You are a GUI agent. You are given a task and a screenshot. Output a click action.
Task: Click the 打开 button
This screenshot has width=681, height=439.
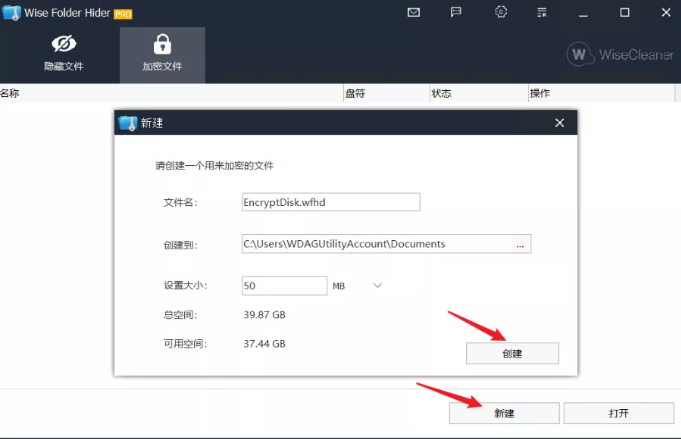click(x=617, y=413)
